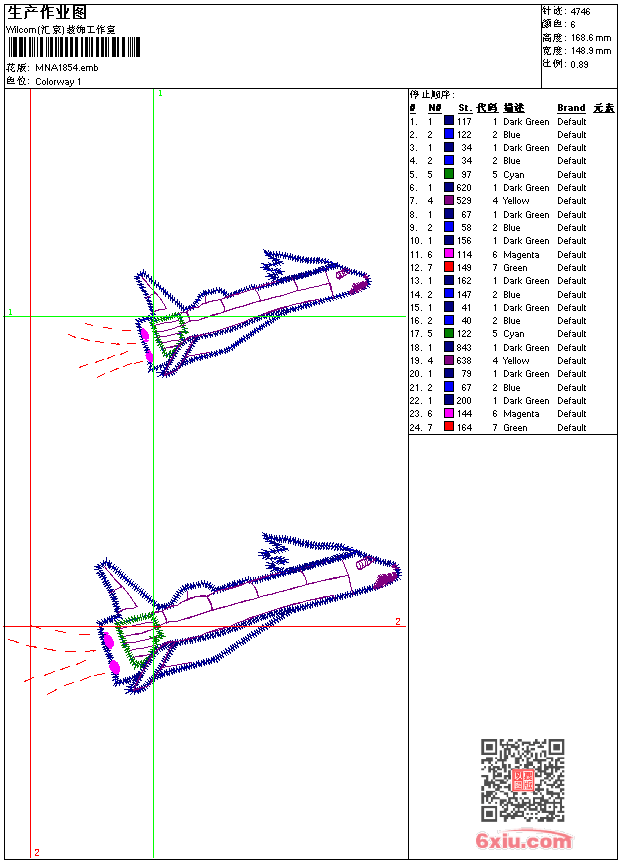Click the 代码 column header
The height and width of the screenshot is (860, 620).
point(487,108)
